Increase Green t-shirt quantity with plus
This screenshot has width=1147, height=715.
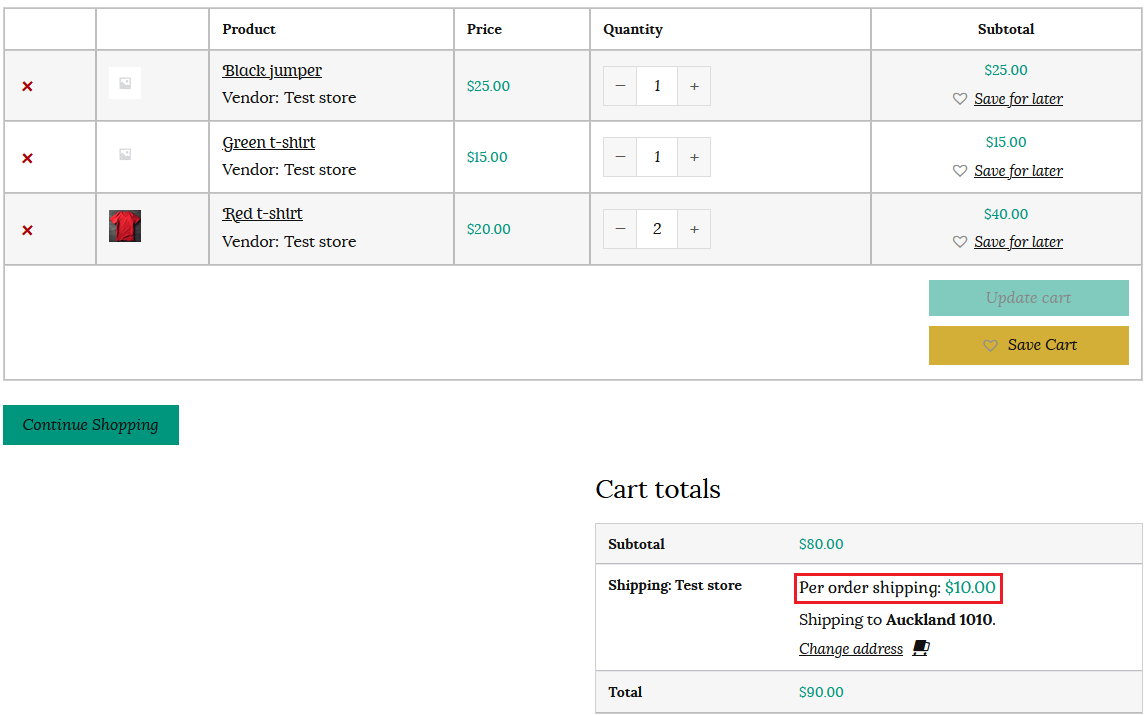click(x=694, y=157)
